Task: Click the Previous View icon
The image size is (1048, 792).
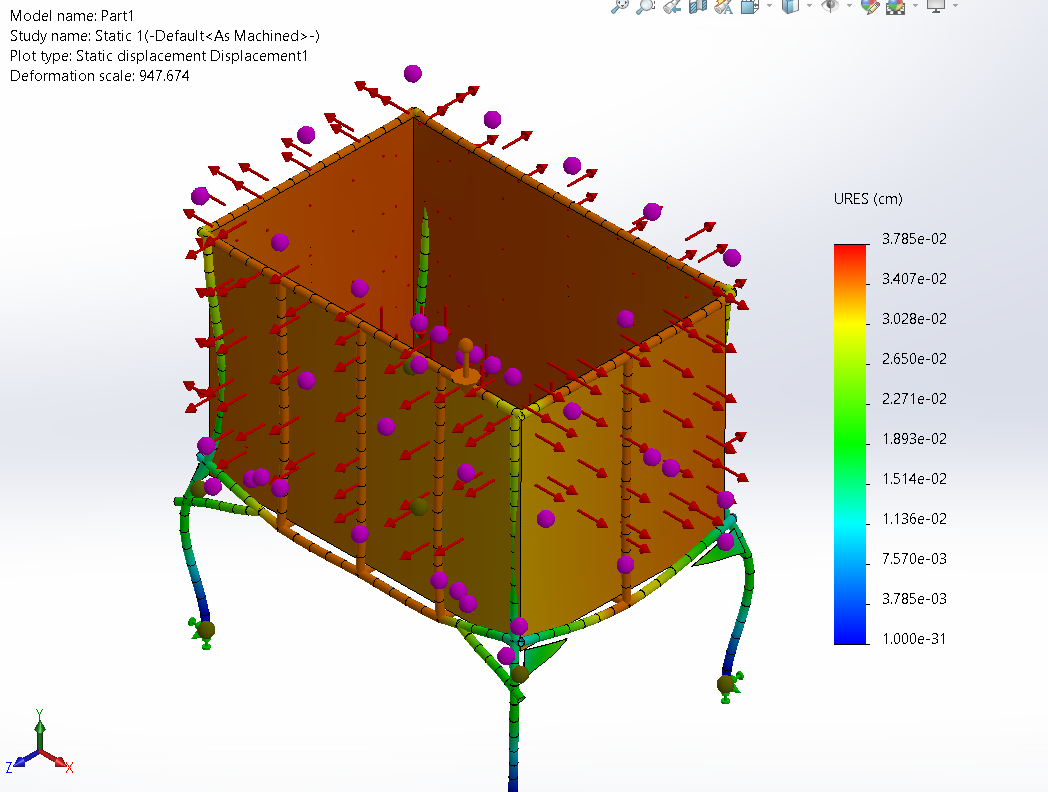Action: 672,5
